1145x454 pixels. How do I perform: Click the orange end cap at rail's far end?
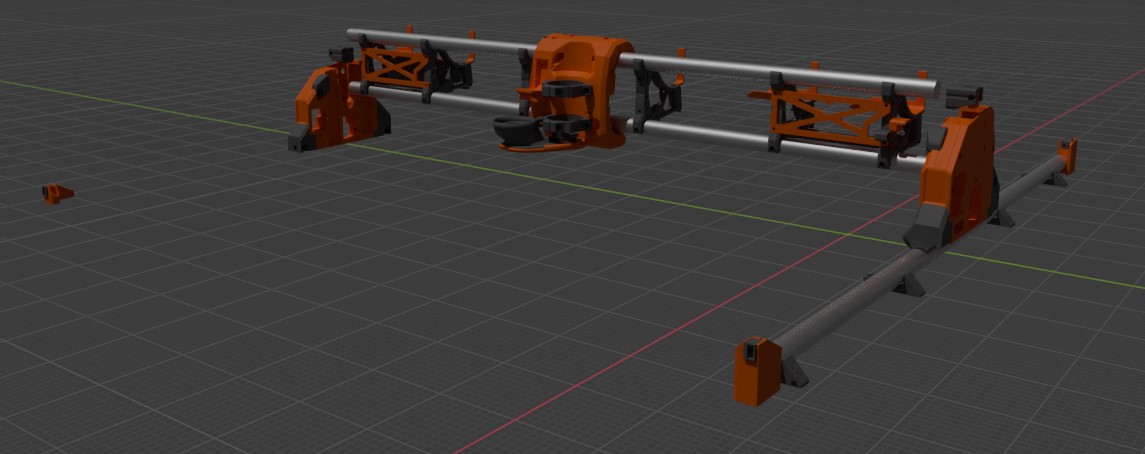(x=1067, y=157)
